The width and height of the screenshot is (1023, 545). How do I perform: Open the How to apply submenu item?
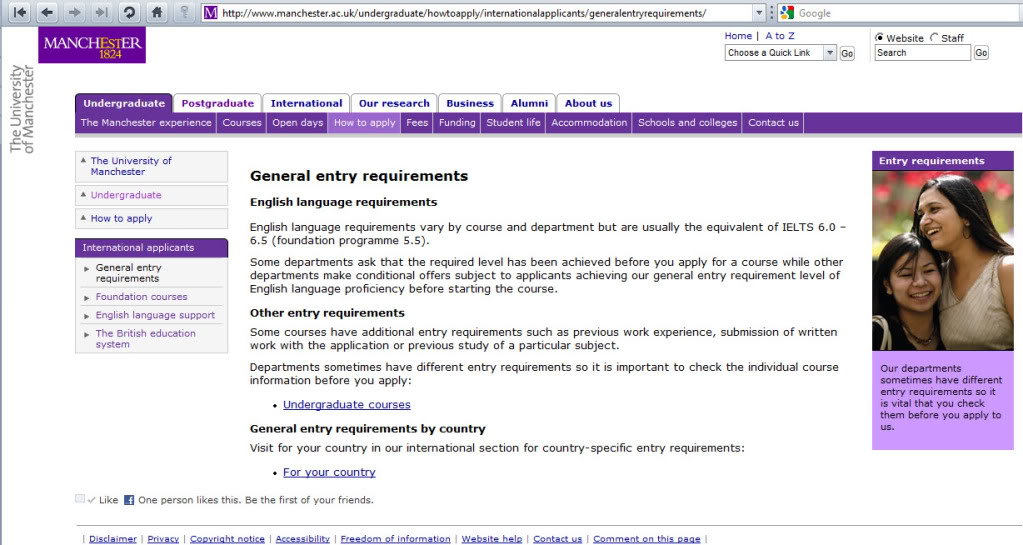tap(365, 123)
